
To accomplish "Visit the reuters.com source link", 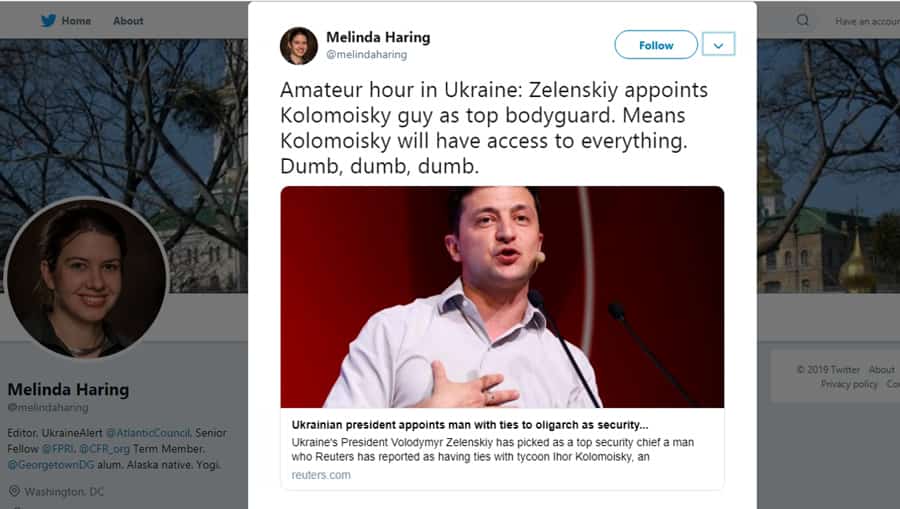I will pyautogui.click(x=321, y=475).
